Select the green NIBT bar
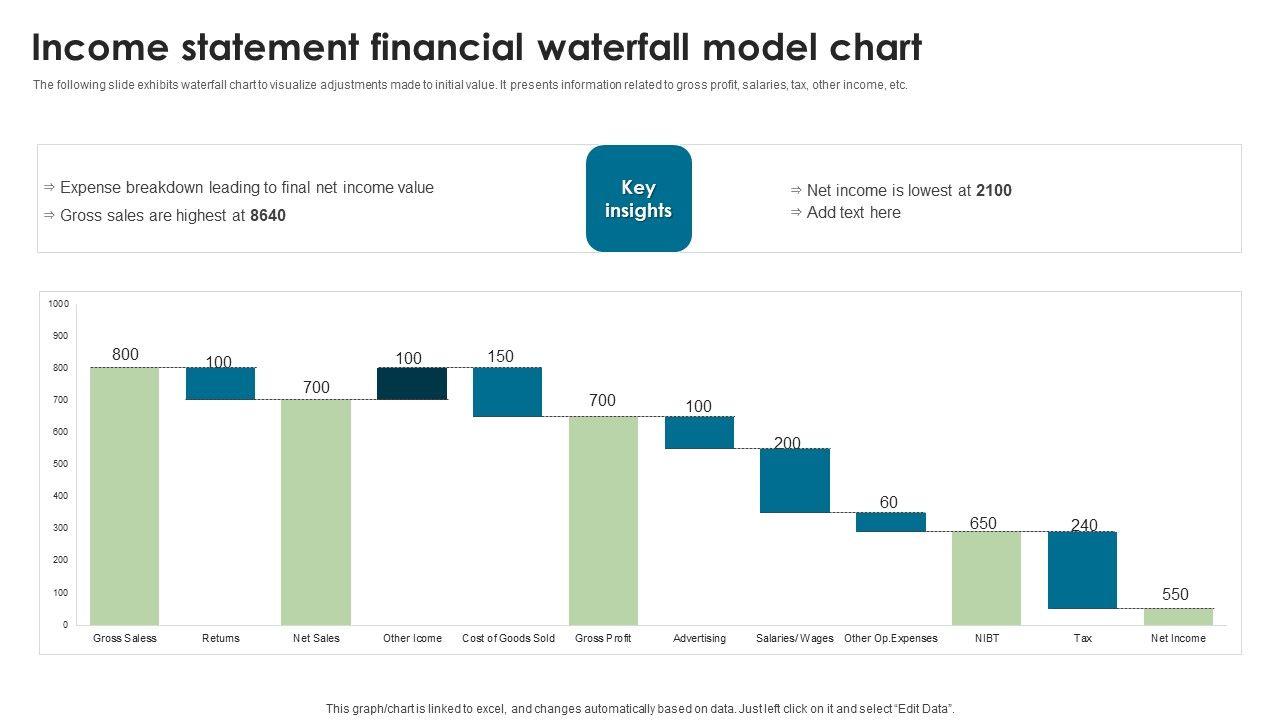 [986, 578]
